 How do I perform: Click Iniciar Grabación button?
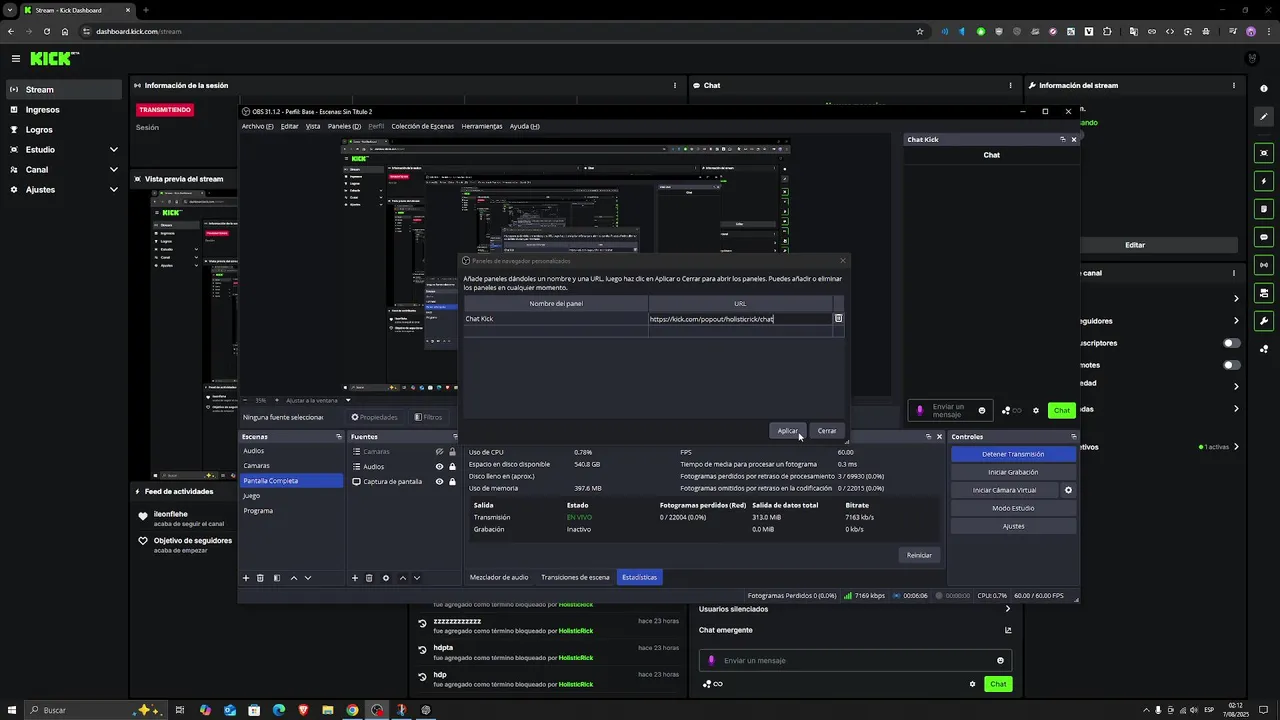click(1013, 472)
